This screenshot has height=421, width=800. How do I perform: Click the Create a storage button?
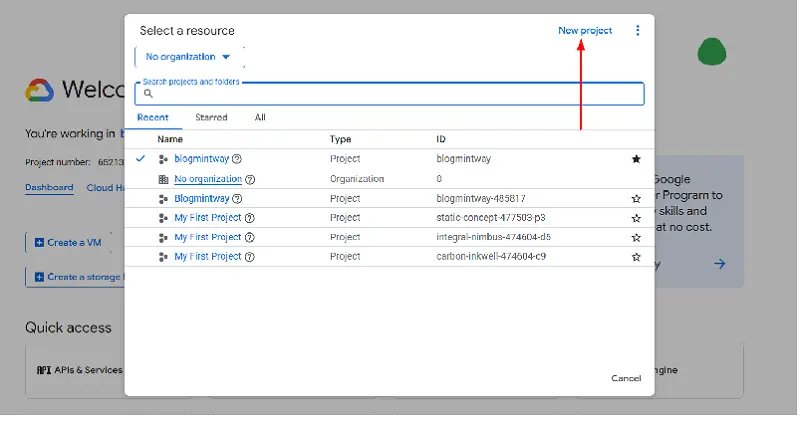[76, 277]
